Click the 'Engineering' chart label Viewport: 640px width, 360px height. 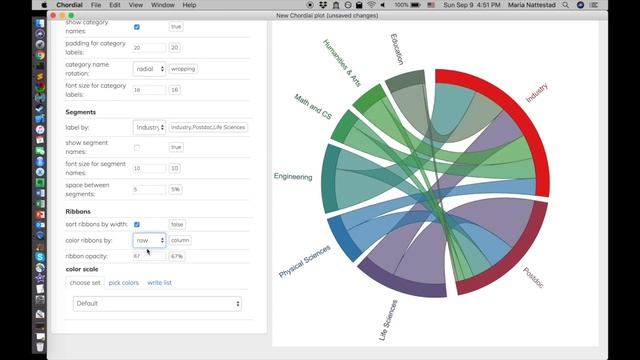tap(293, 176)
